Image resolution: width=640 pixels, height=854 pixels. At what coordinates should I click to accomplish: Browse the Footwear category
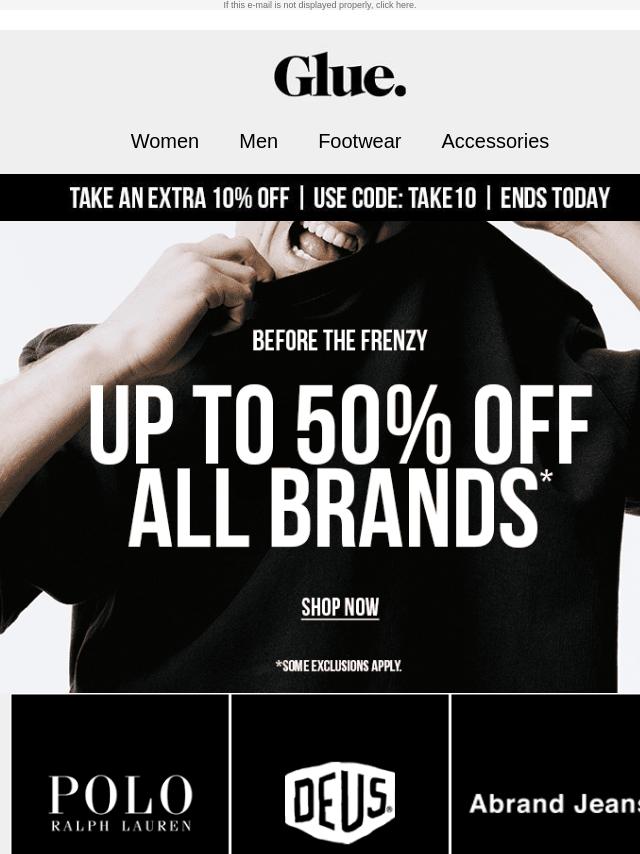pyautogui.click(x=359, y=141)
